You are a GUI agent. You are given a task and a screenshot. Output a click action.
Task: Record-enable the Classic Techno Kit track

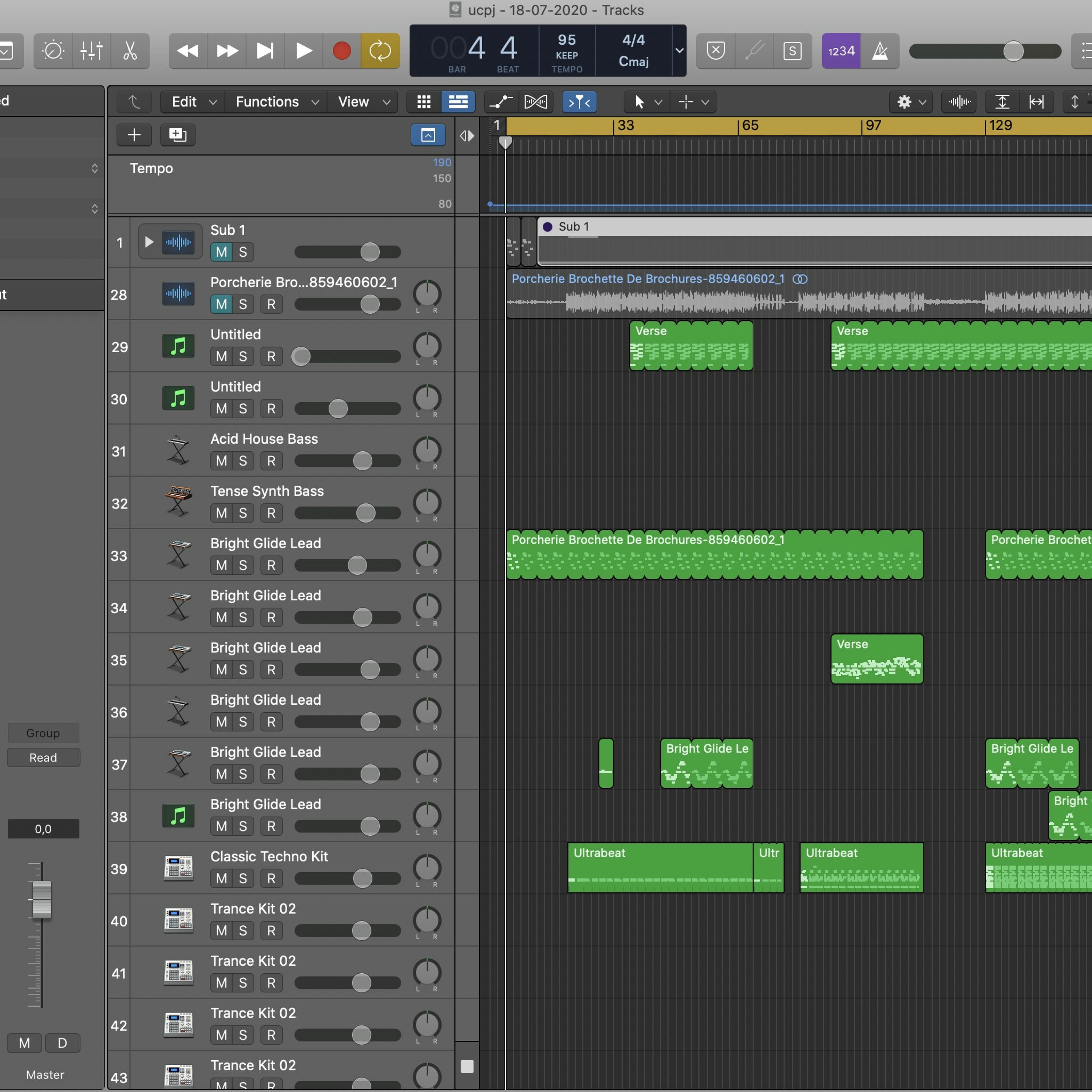(271, 878)
